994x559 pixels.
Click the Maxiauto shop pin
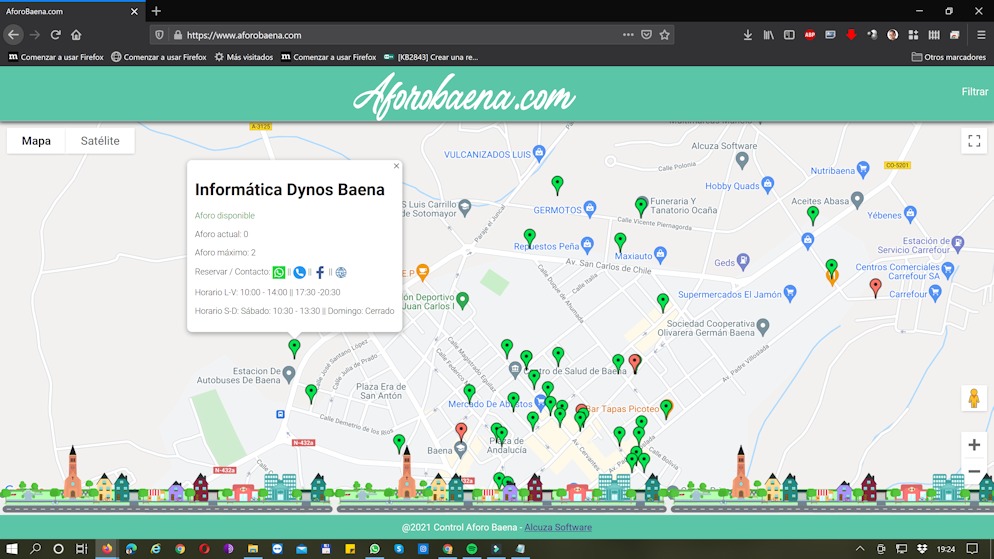point(660,255)
